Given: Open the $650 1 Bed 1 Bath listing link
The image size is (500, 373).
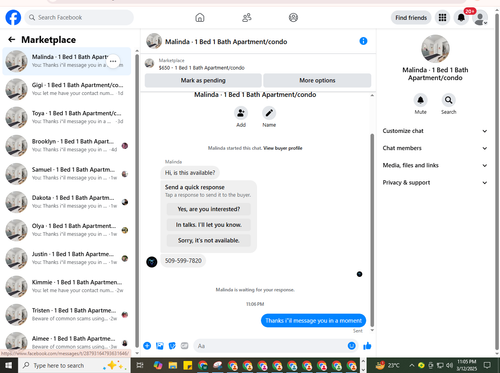Looking at the screenshot, I should click(202, 68).
